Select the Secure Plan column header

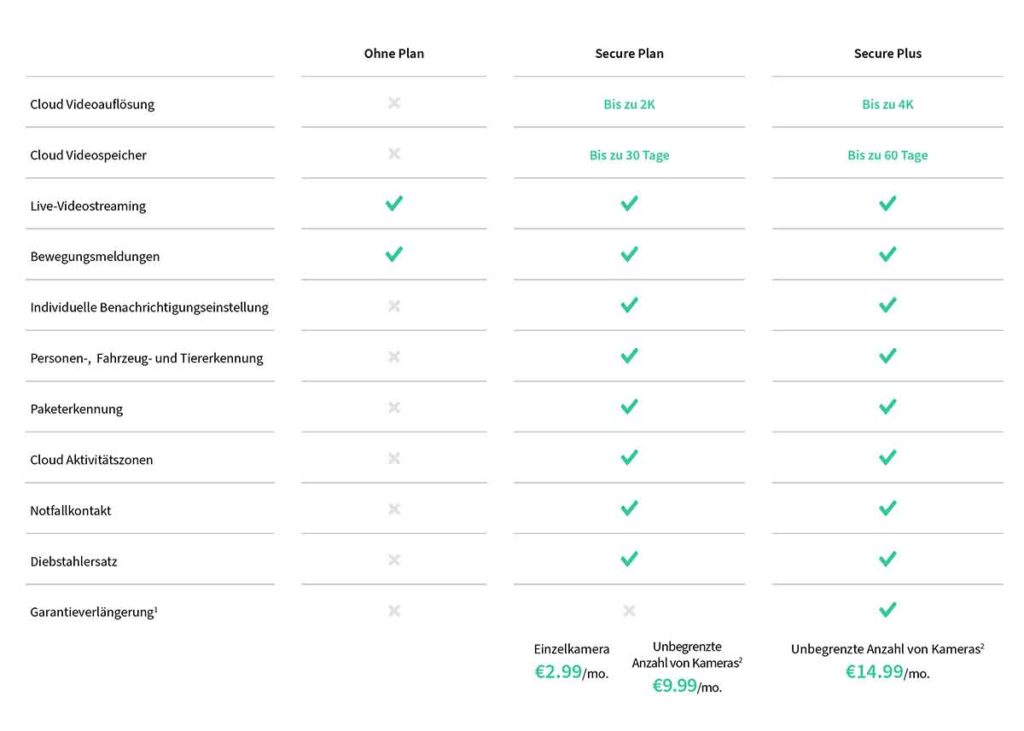pyautogui.click(x=629, y=53)
